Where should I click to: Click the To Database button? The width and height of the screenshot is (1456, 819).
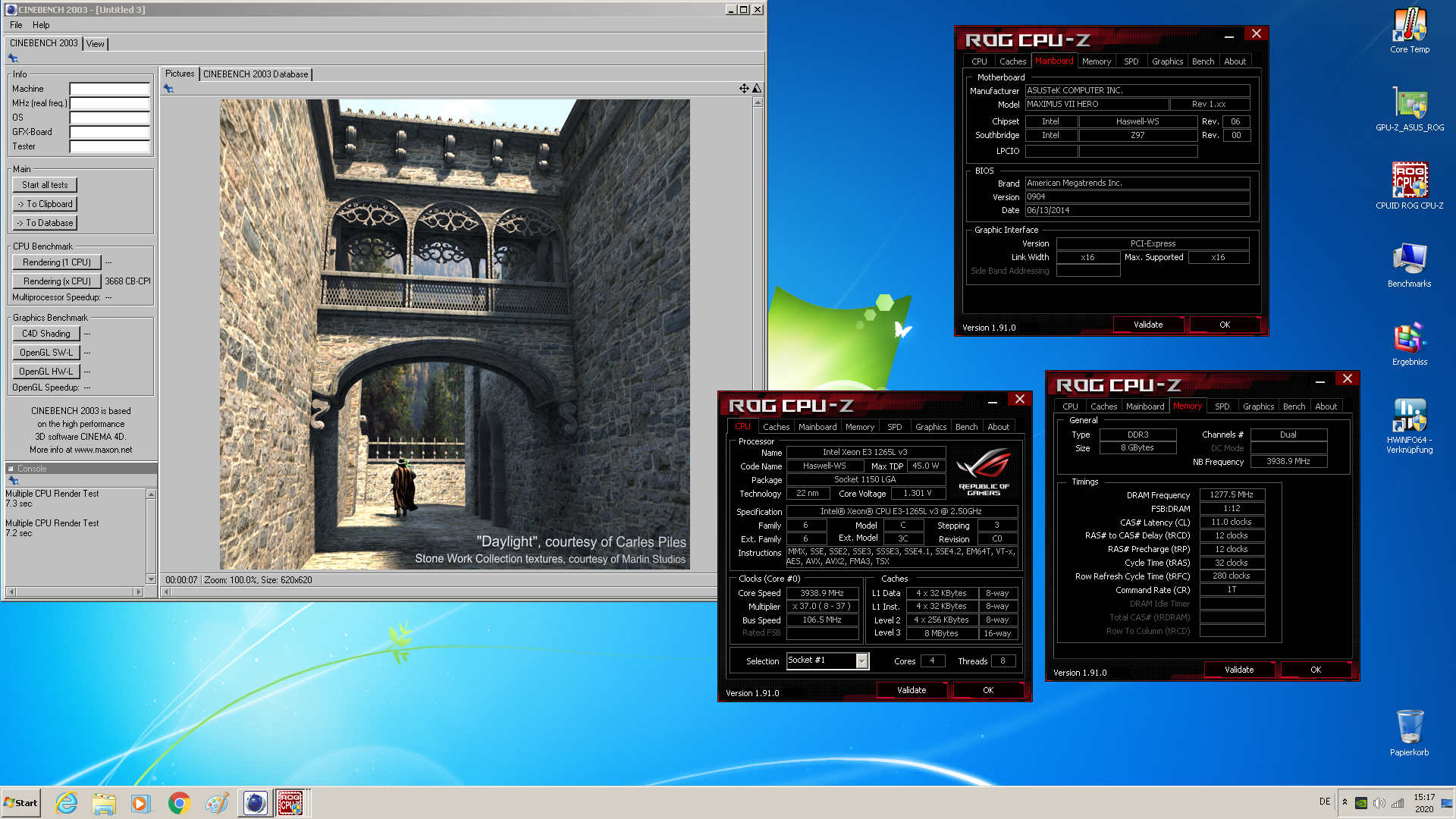pos(45,223)
